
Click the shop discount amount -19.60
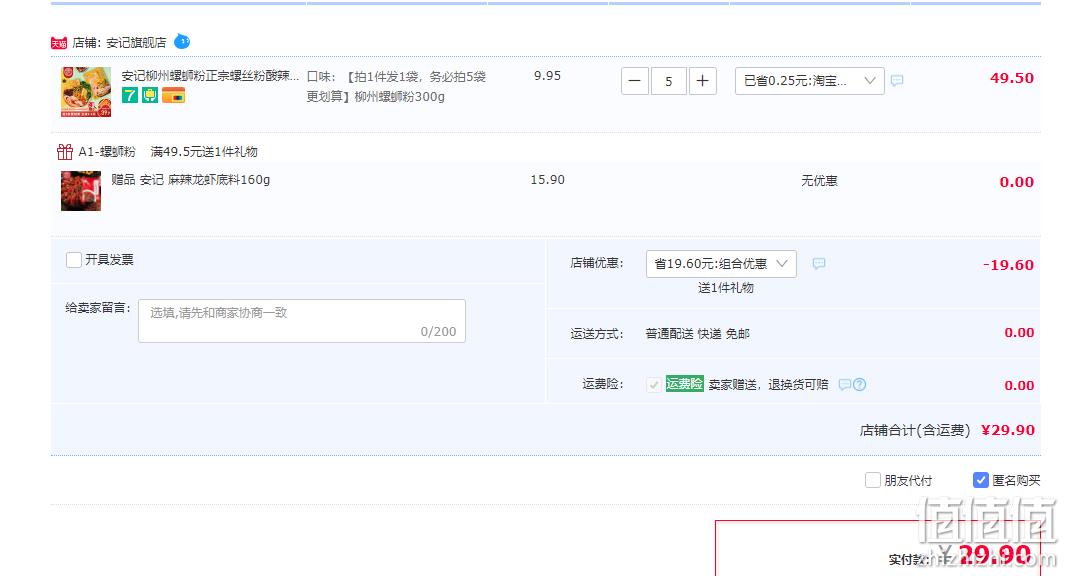(x=1008, y=265)
